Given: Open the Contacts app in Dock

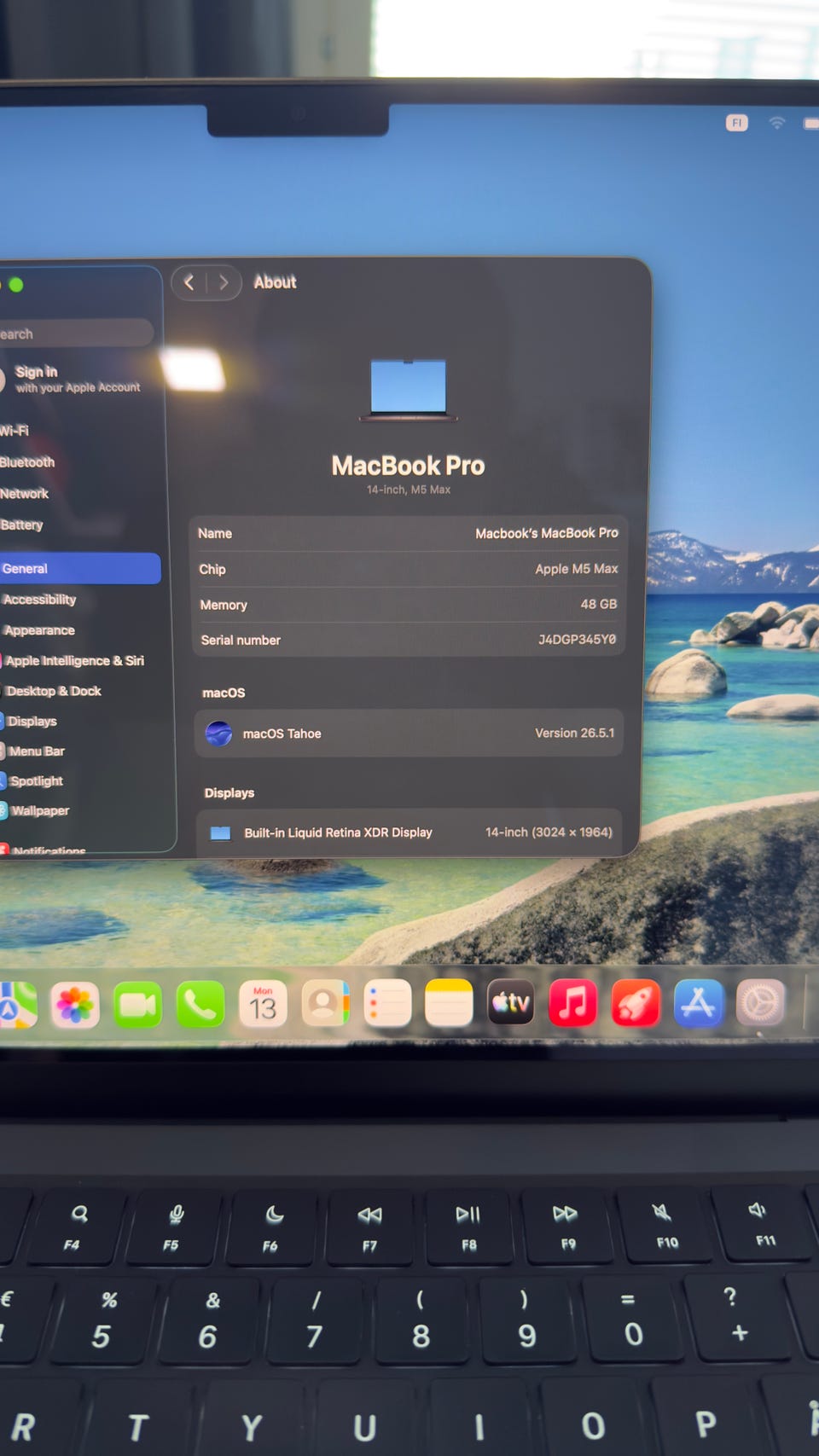Looking at the screenshot, I should (325, 1004).
